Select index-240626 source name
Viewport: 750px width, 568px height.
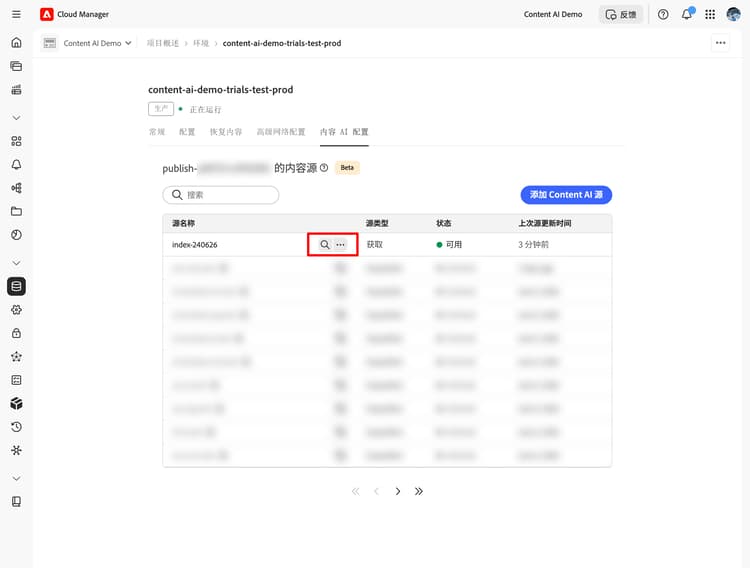click(195, 245)
